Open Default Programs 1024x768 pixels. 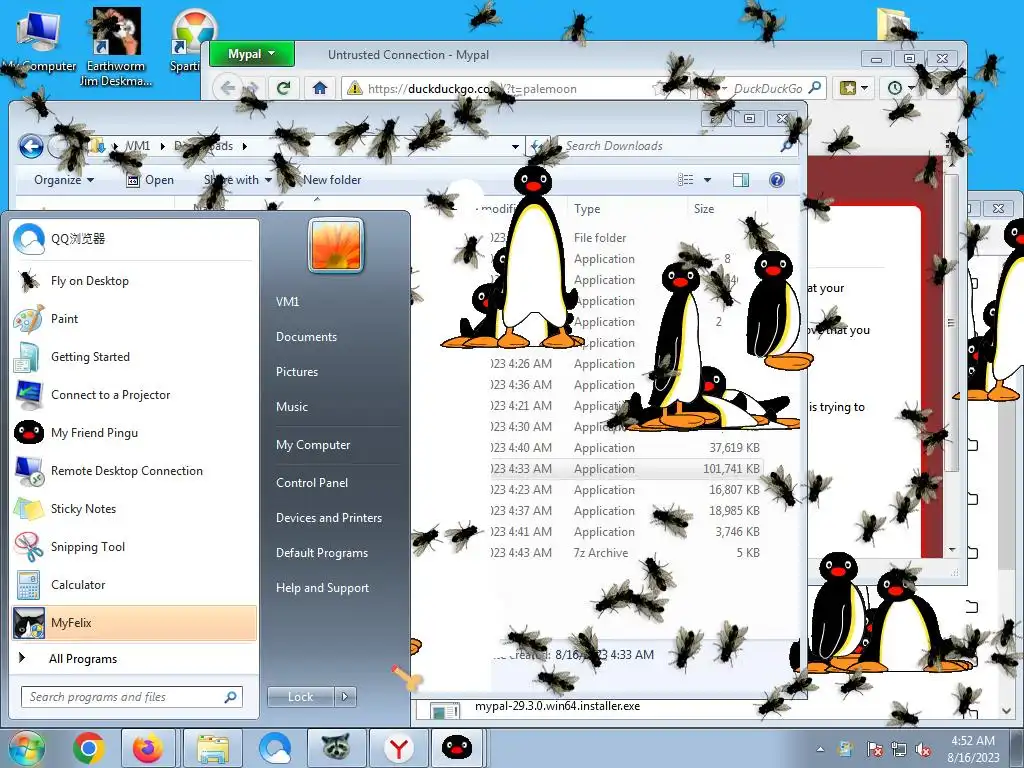point(322,553)
